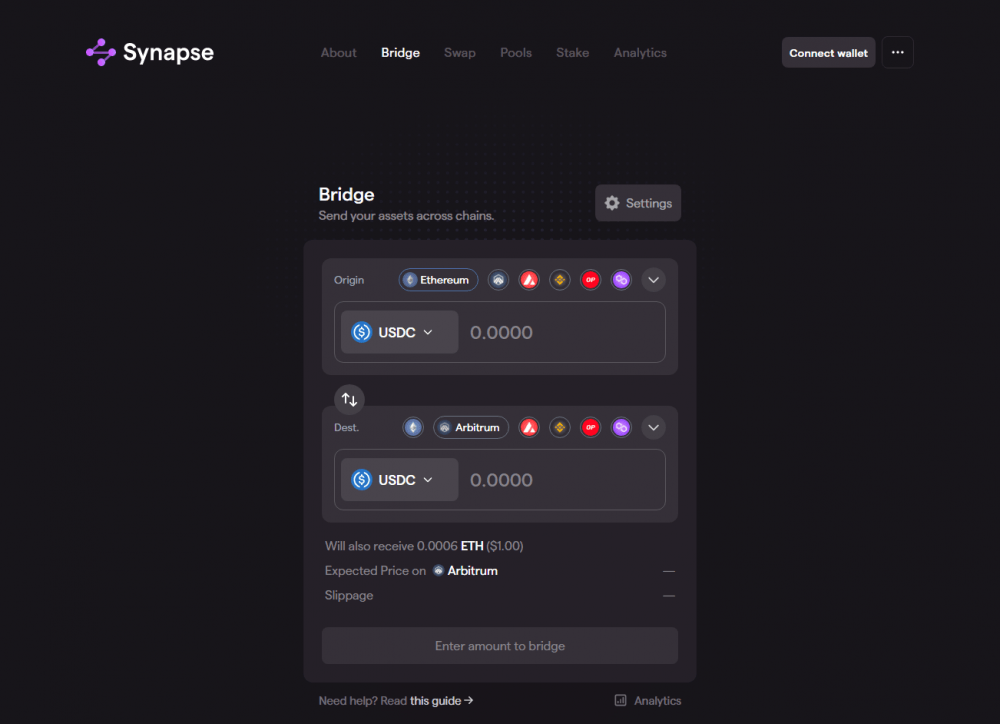The height and width of the screenshot is (724, 1000).
Task: Click the Connect wallet button
Action: pyautogui.click(x=828, y=53)
